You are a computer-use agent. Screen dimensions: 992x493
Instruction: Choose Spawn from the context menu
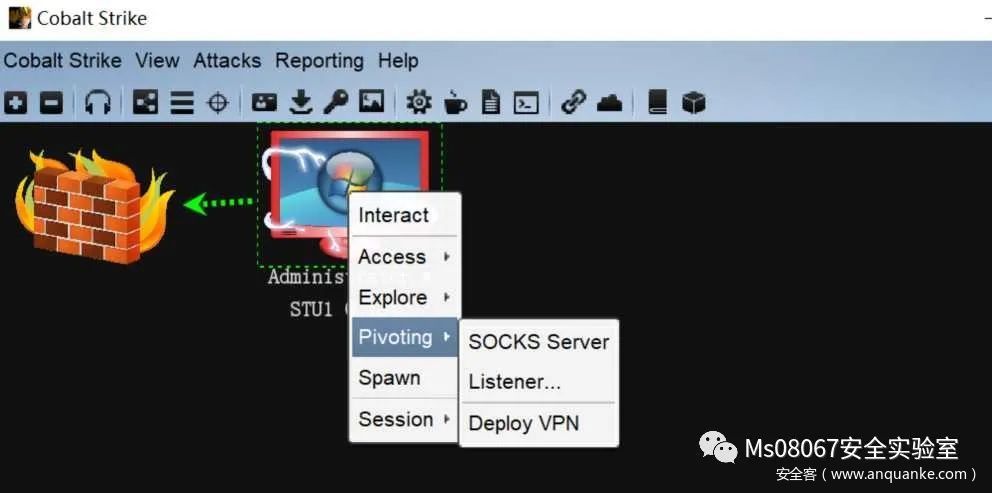click(404, 378)
